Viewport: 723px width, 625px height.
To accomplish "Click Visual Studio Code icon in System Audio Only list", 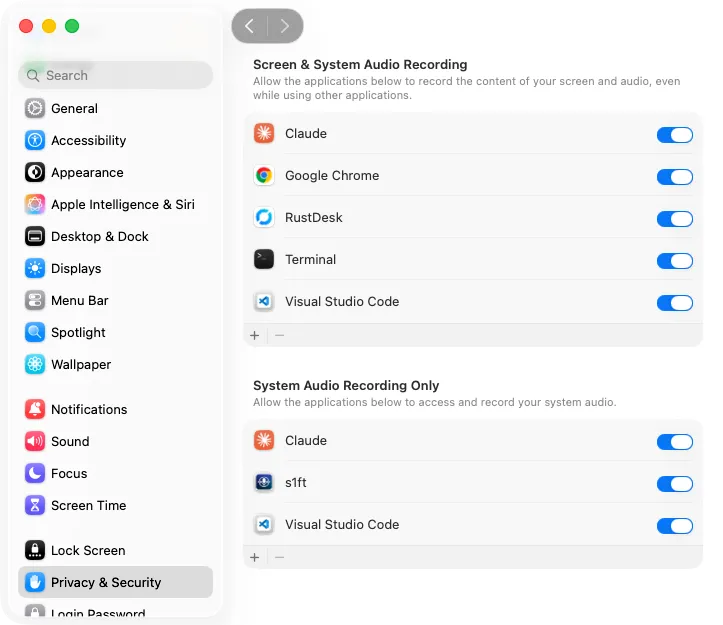I will point(264,524).
